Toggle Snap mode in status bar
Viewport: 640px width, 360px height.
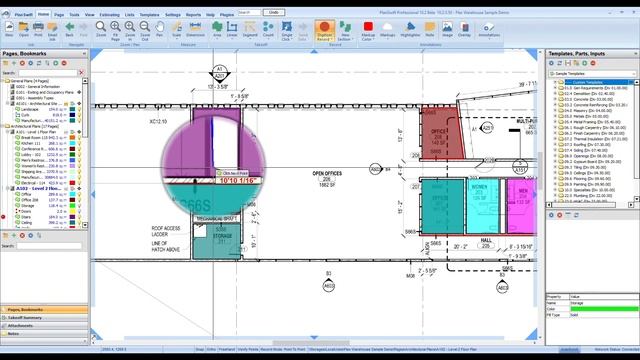tap(200, 349)
